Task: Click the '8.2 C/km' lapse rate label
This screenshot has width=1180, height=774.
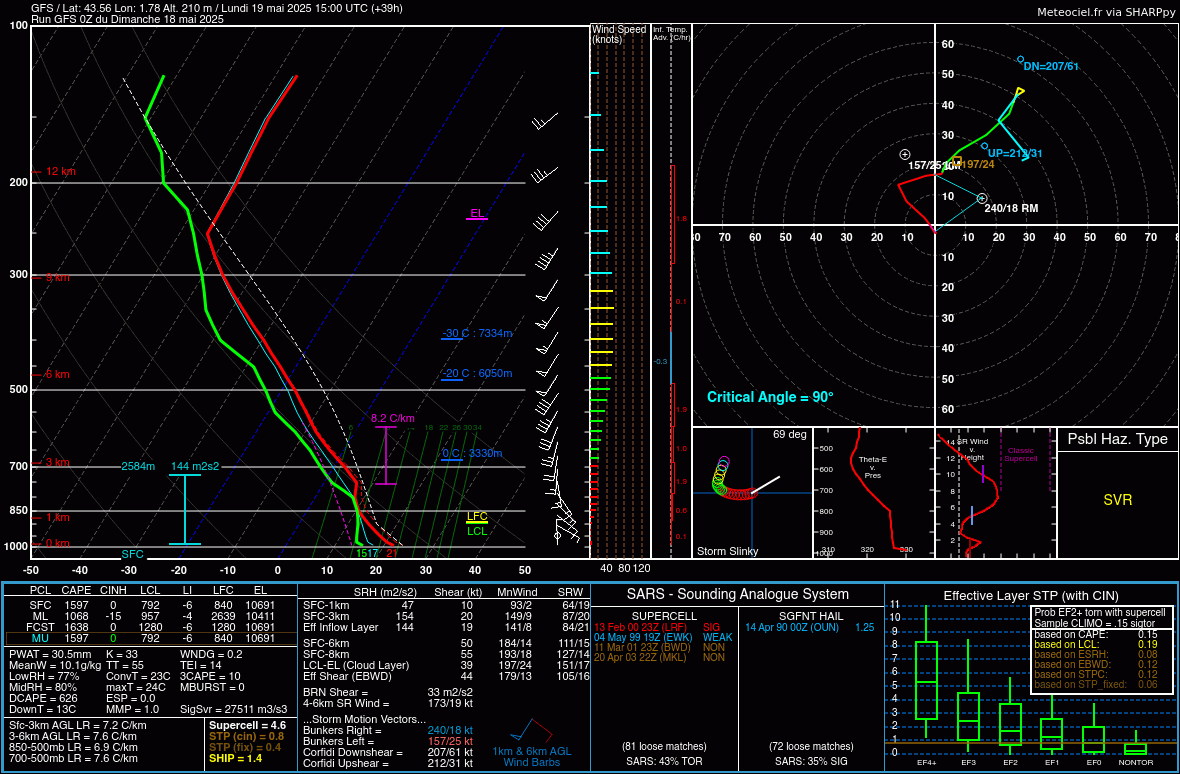Action: pyautogui.click(x=393, y=418)
